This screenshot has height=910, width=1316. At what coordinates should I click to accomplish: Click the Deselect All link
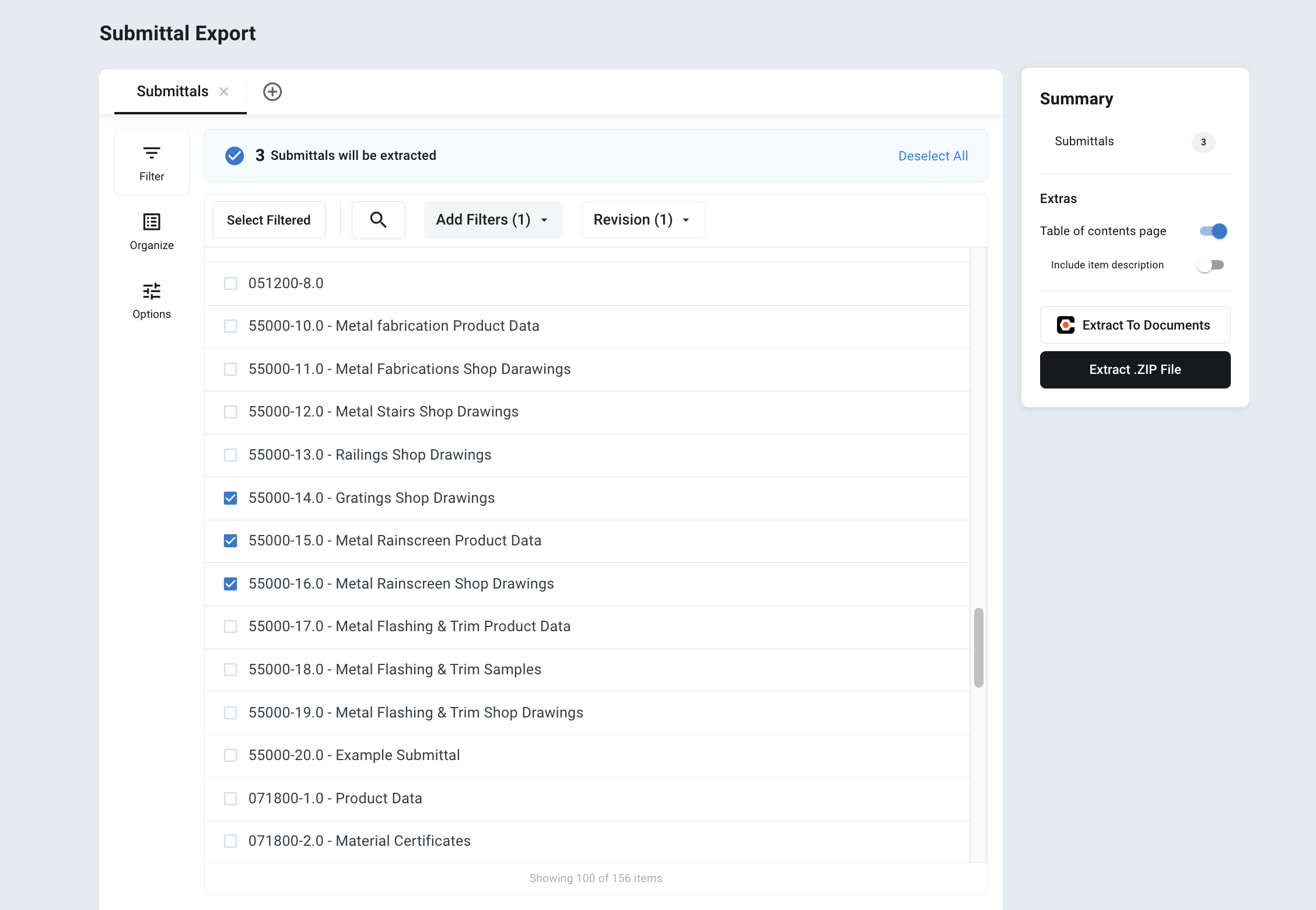tap(933, 156)
